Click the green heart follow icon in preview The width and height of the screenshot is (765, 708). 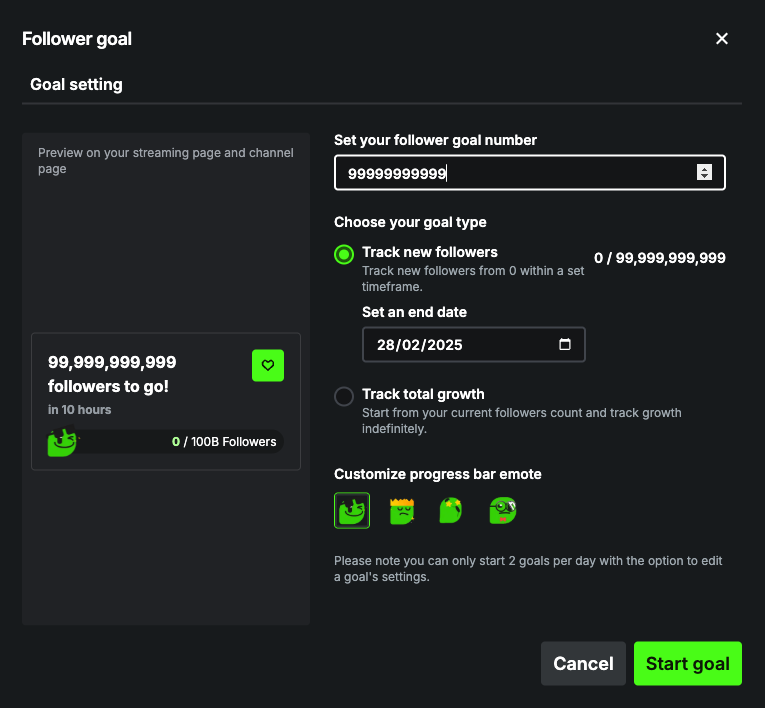[x=268, y=365]
